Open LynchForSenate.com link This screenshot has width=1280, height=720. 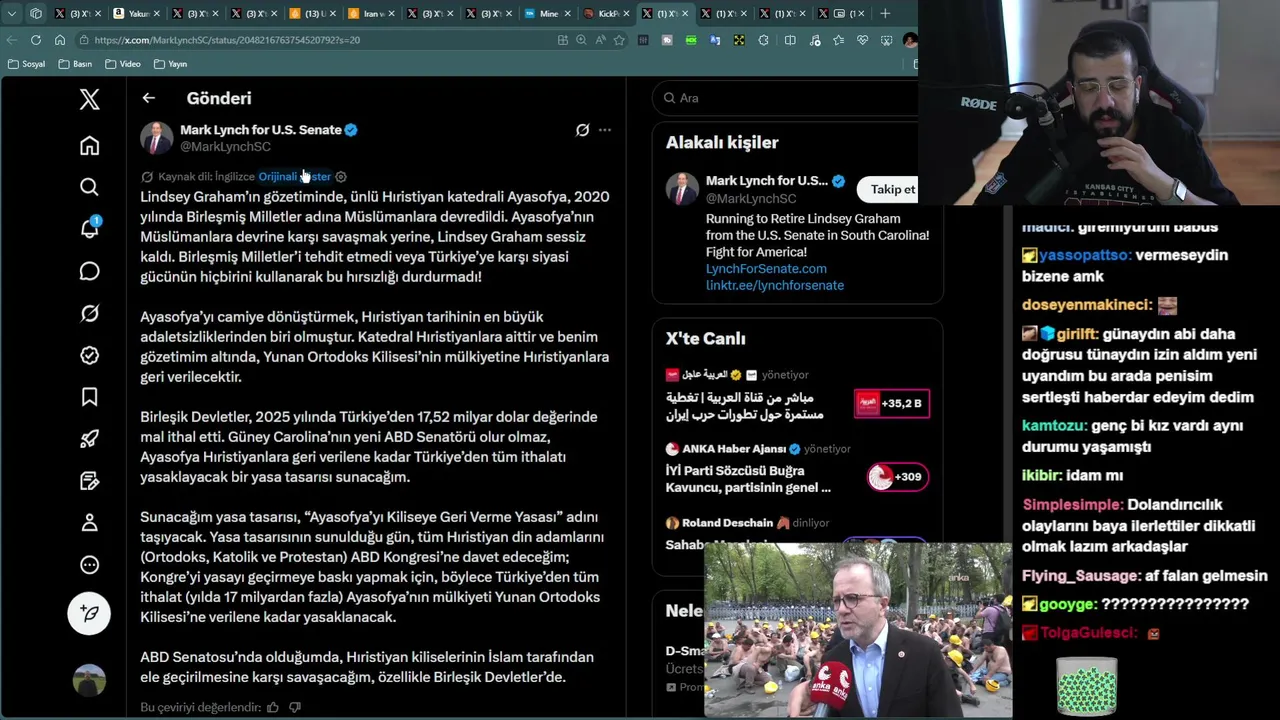(766, 269)
